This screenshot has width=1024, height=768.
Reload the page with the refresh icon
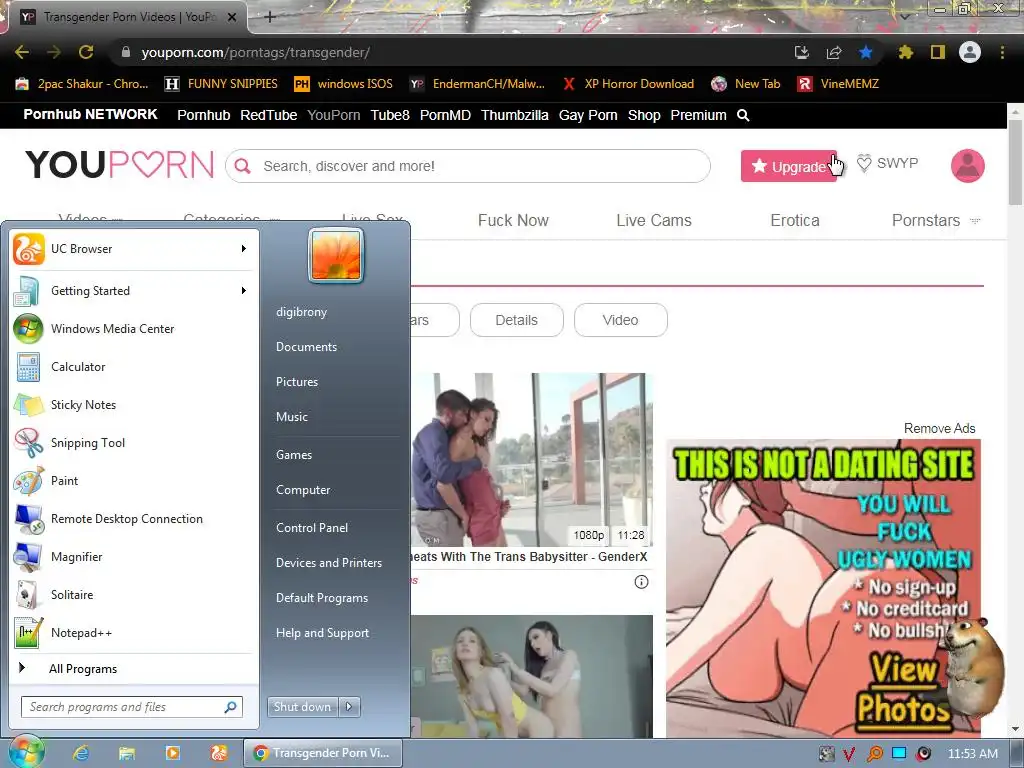pos(86,52)
